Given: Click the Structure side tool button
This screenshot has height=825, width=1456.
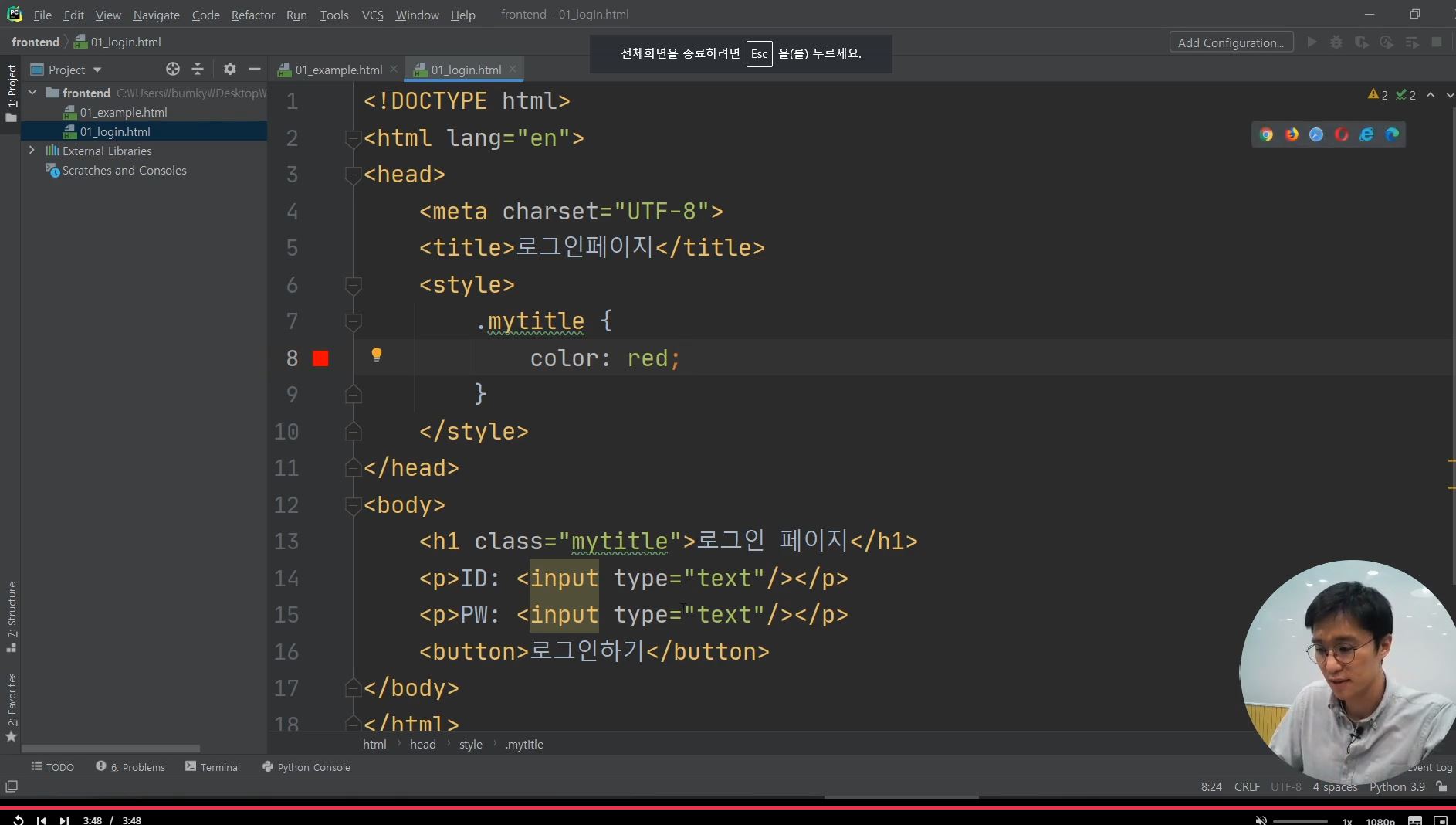Looking at the screenshot, I should click(x=12, y=616).
